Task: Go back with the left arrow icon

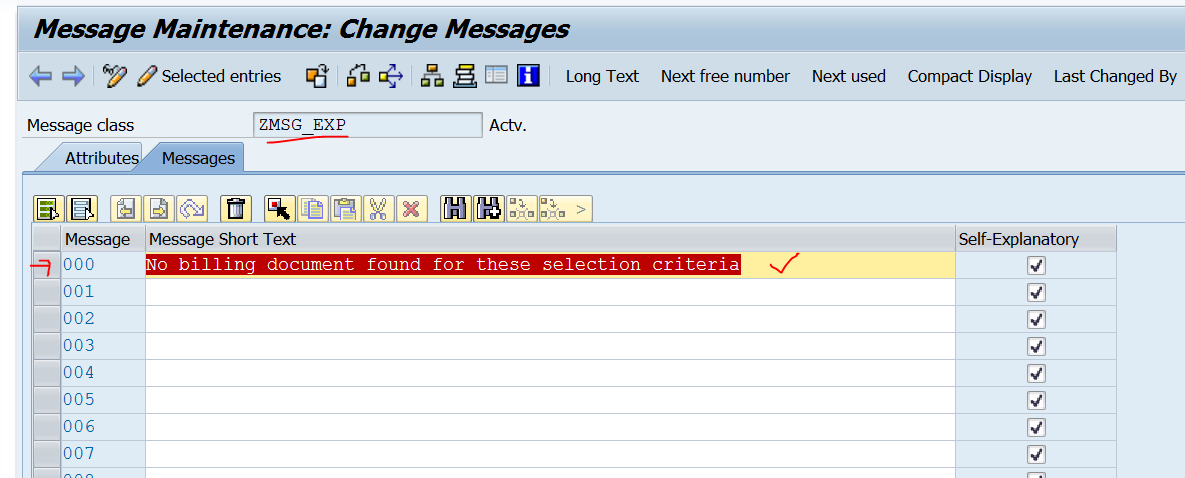Action: [40, 76]
